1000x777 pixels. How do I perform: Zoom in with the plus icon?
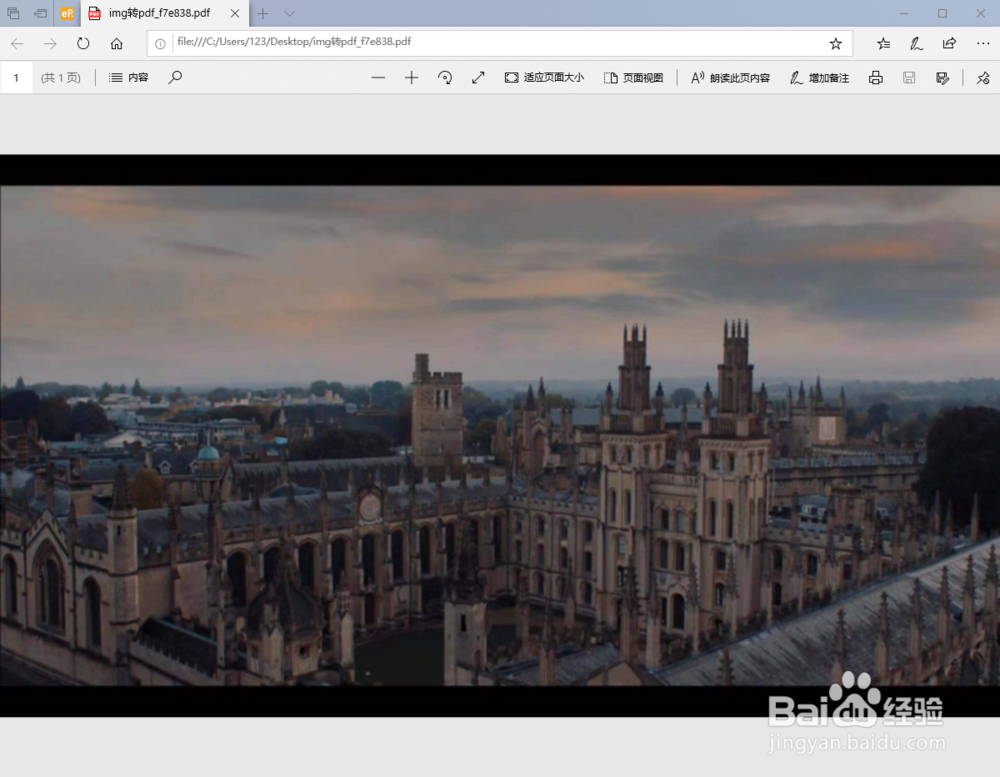411,78
